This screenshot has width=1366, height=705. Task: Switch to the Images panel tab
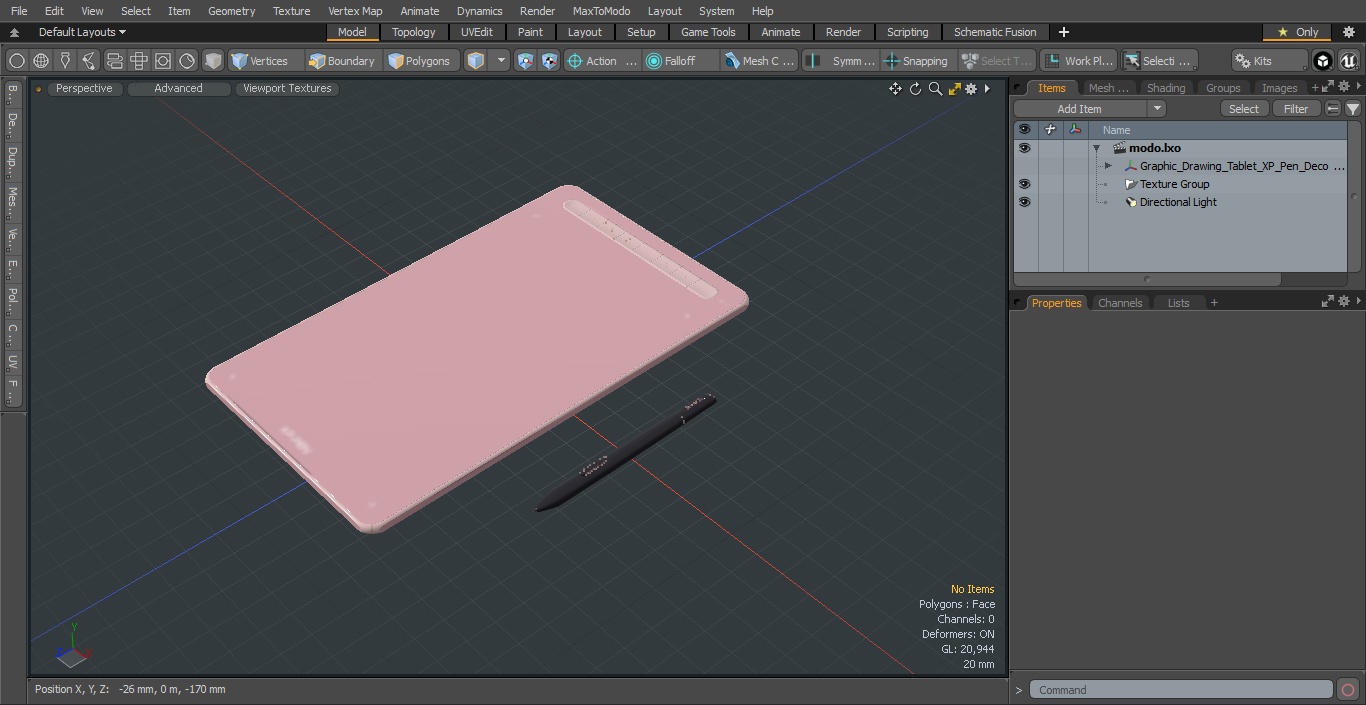click(x=1279, y=88)
